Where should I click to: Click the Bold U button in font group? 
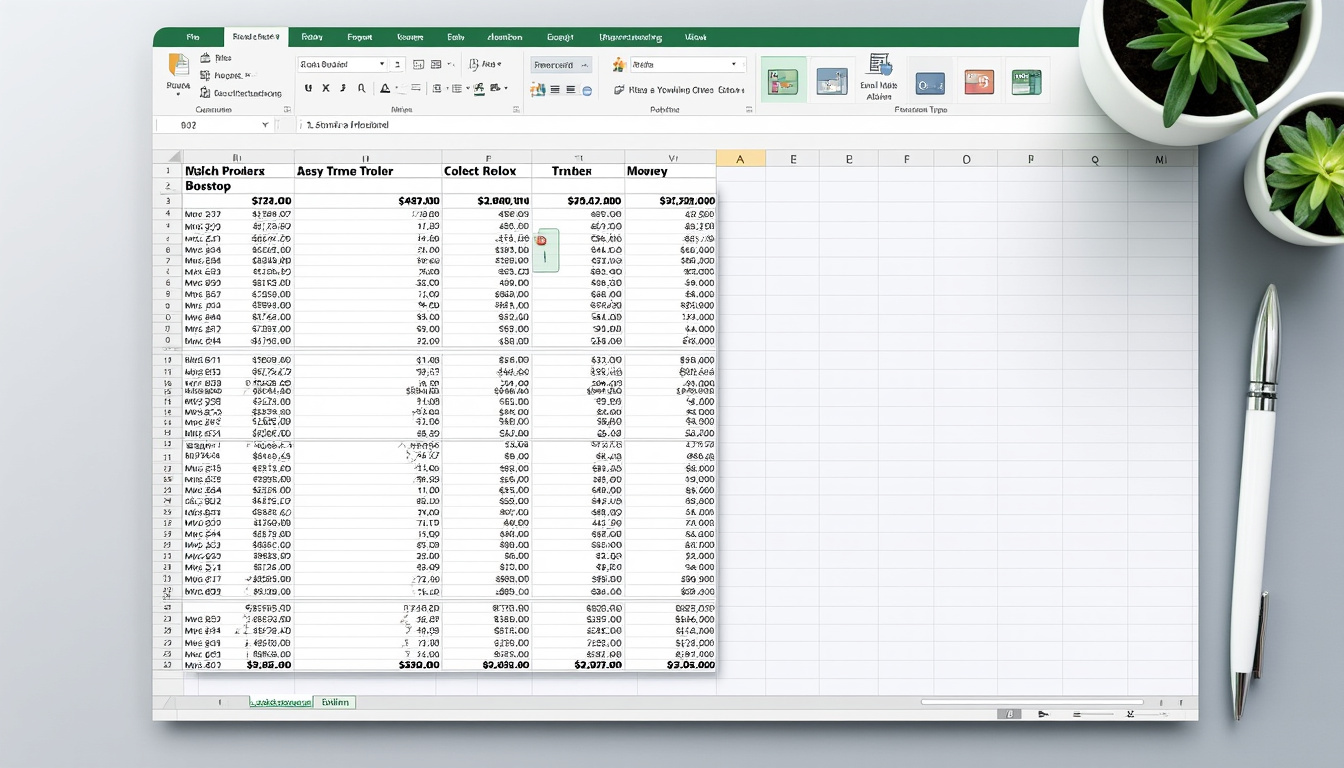coord(308,88)
